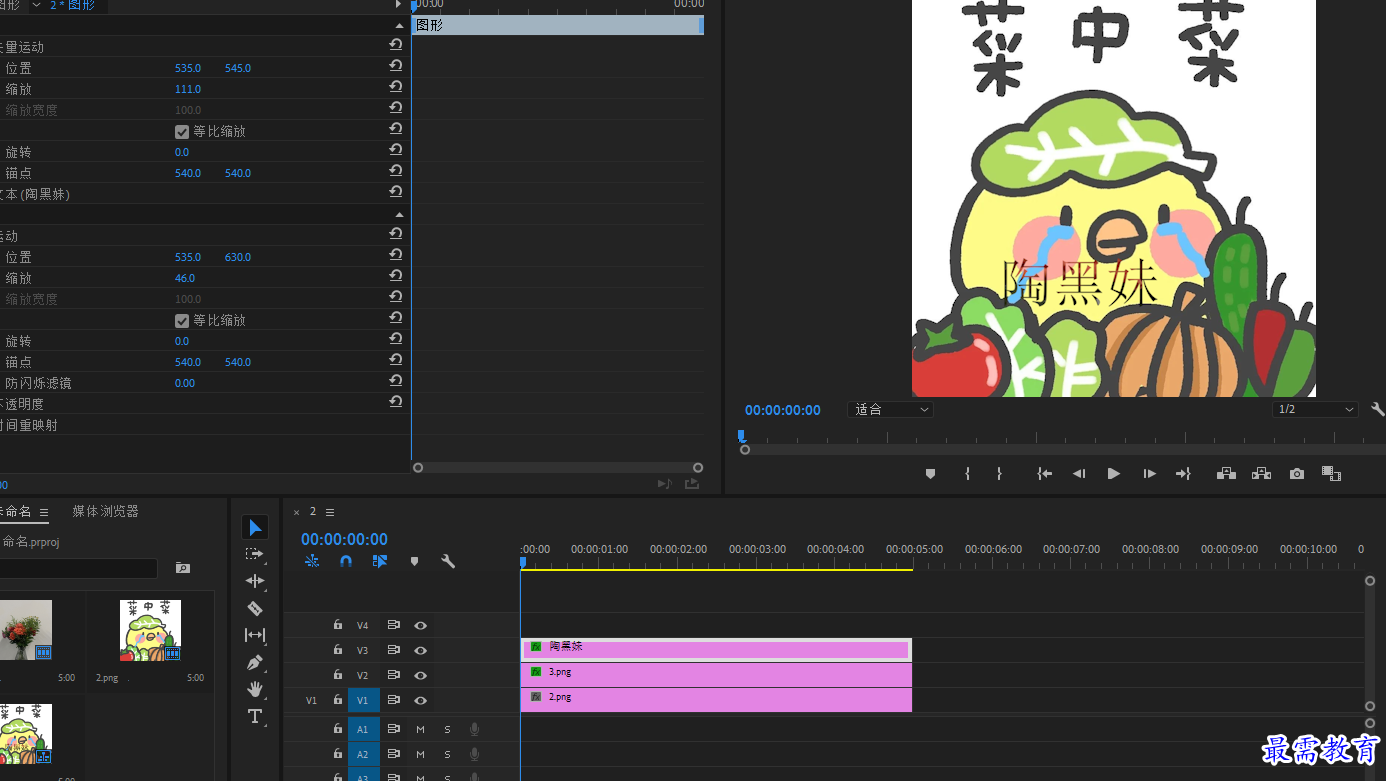Mark Out point in program monitor
Viewport: 1386px width, 781px height.
999,474
